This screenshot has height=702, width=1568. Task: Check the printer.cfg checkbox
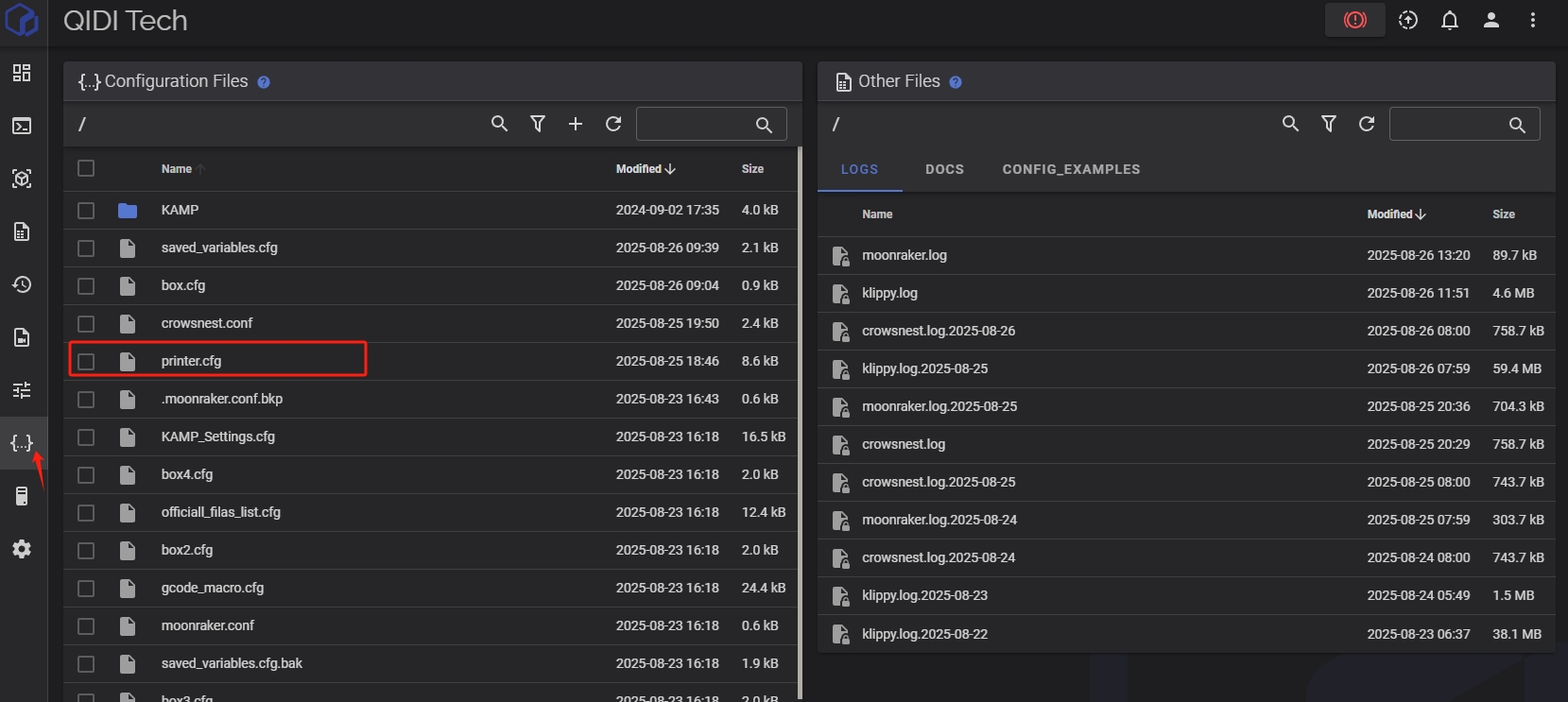click(x=86, y=361)
